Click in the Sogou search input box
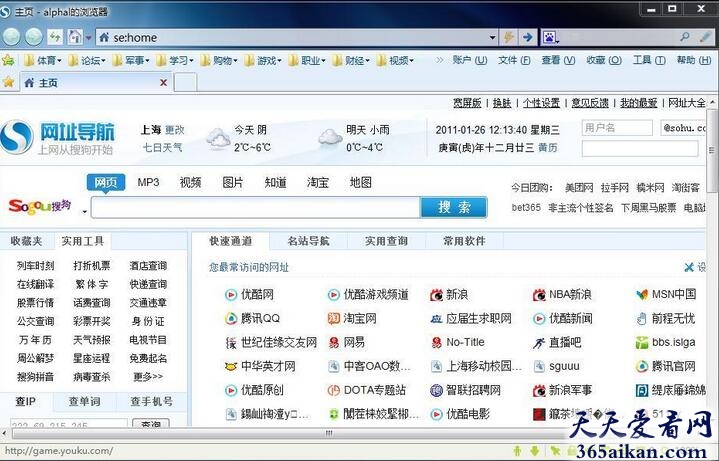This screenshot has height=461, width=719. coord(255,208)
